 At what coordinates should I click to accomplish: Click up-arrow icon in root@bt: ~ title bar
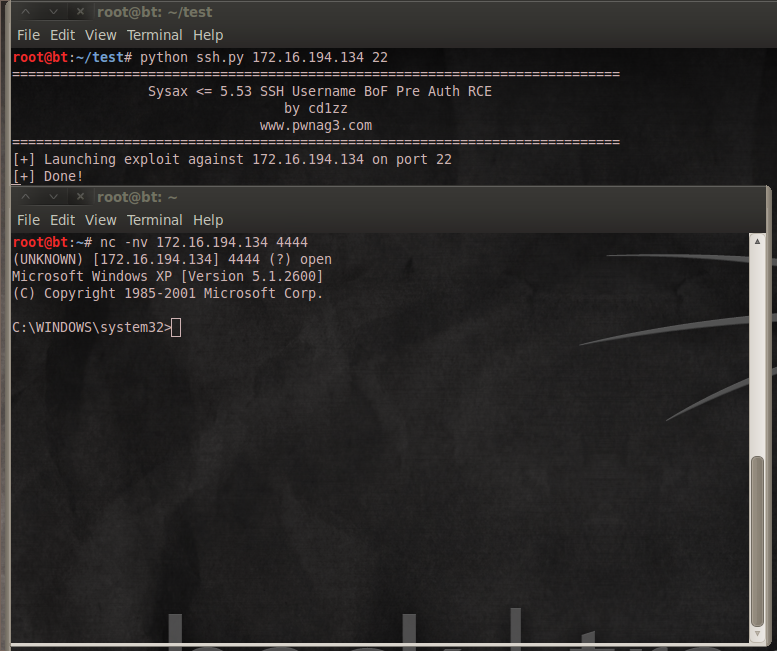(x=26, y=196)
